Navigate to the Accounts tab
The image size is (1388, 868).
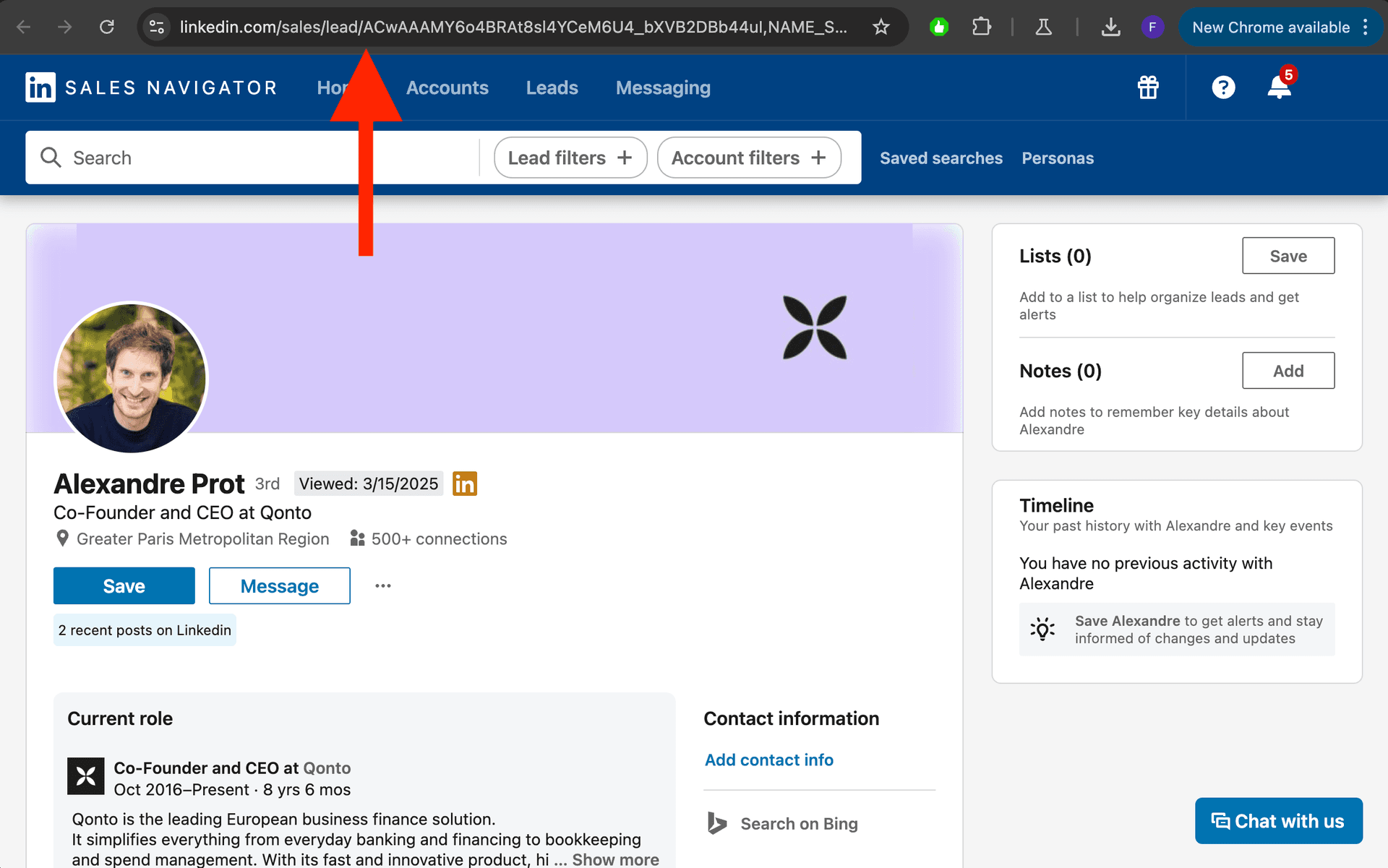click(x=447, y=87)
